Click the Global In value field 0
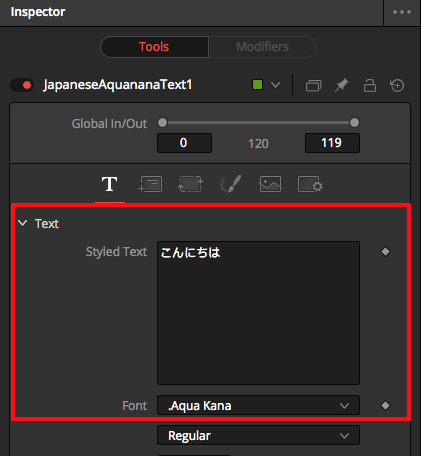Image resolution: width=421 pixels, height=456 pixels. 184,143
